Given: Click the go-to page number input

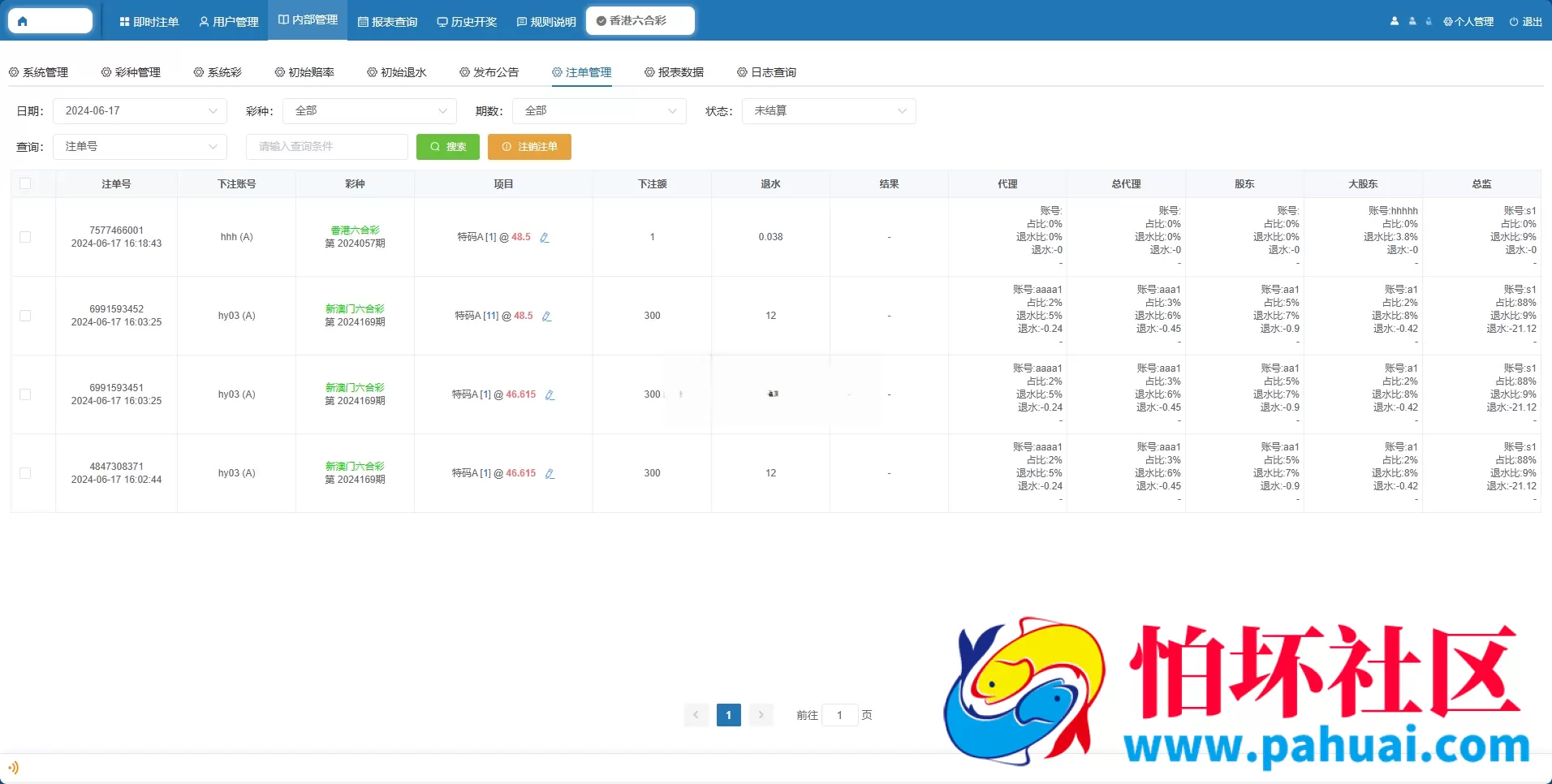Looking at the screenshot, I should pos(840,715).
